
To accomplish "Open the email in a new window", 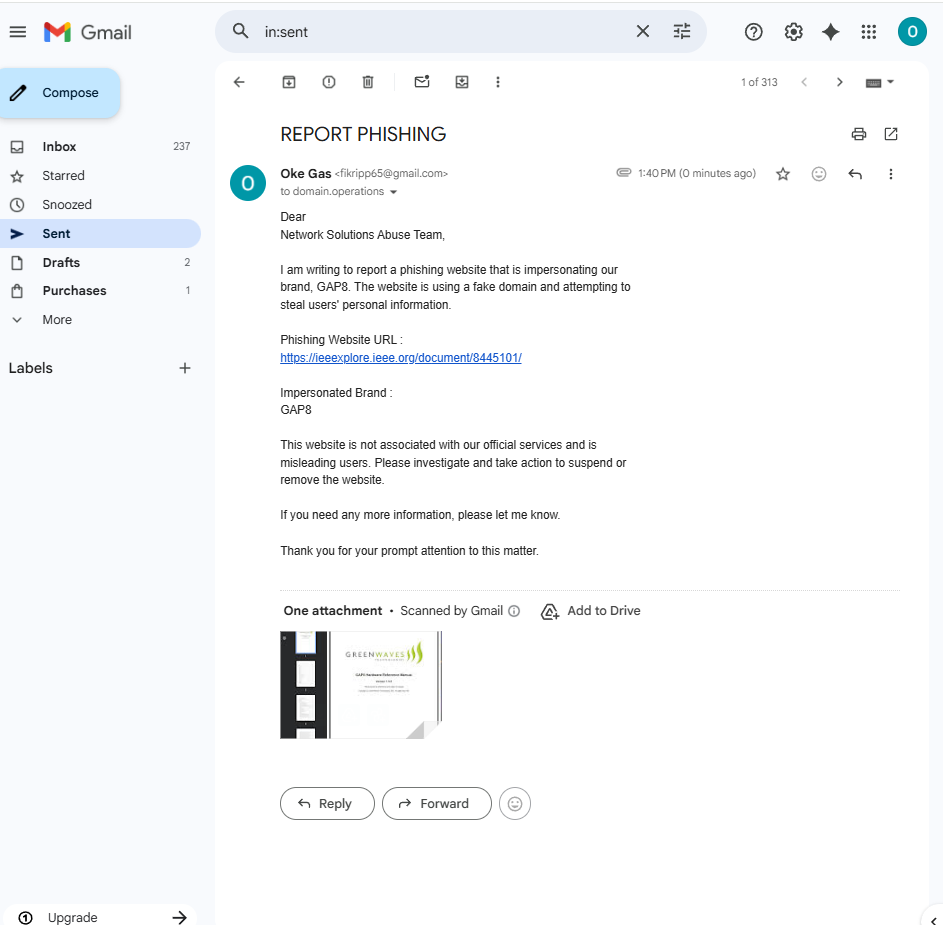I will click(x=891, y=134).
